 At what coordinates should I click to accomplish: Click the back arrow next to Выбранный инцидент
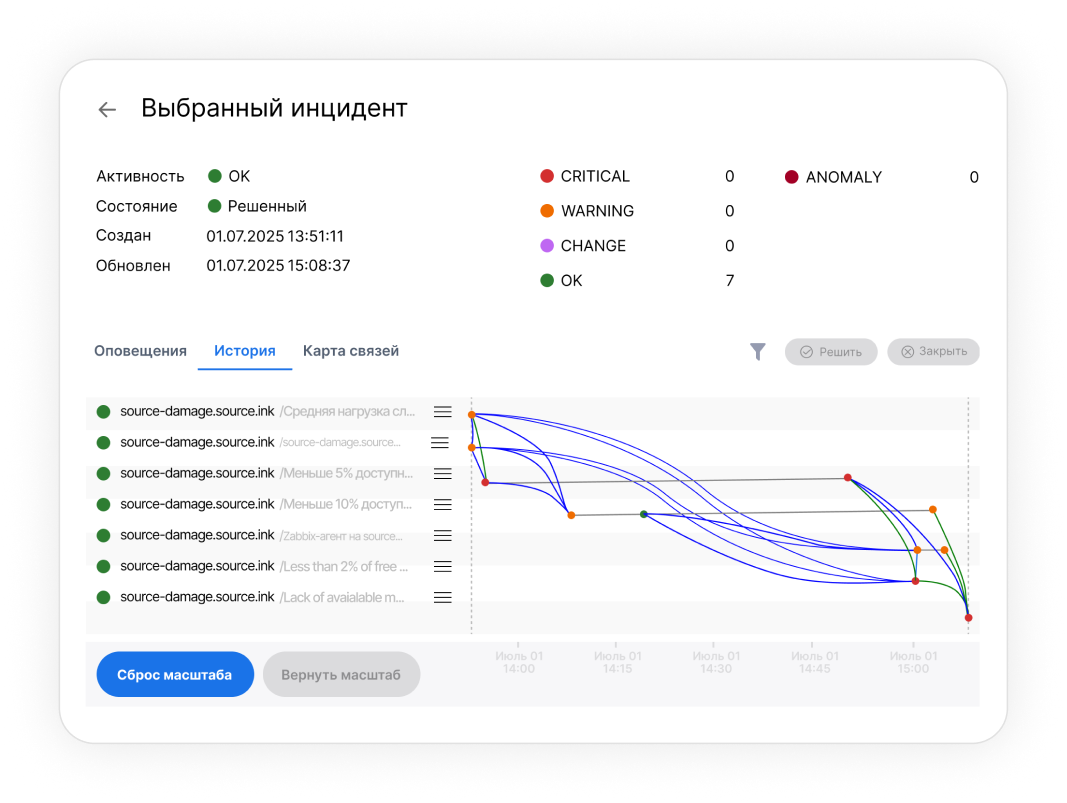tap(107, 110)
